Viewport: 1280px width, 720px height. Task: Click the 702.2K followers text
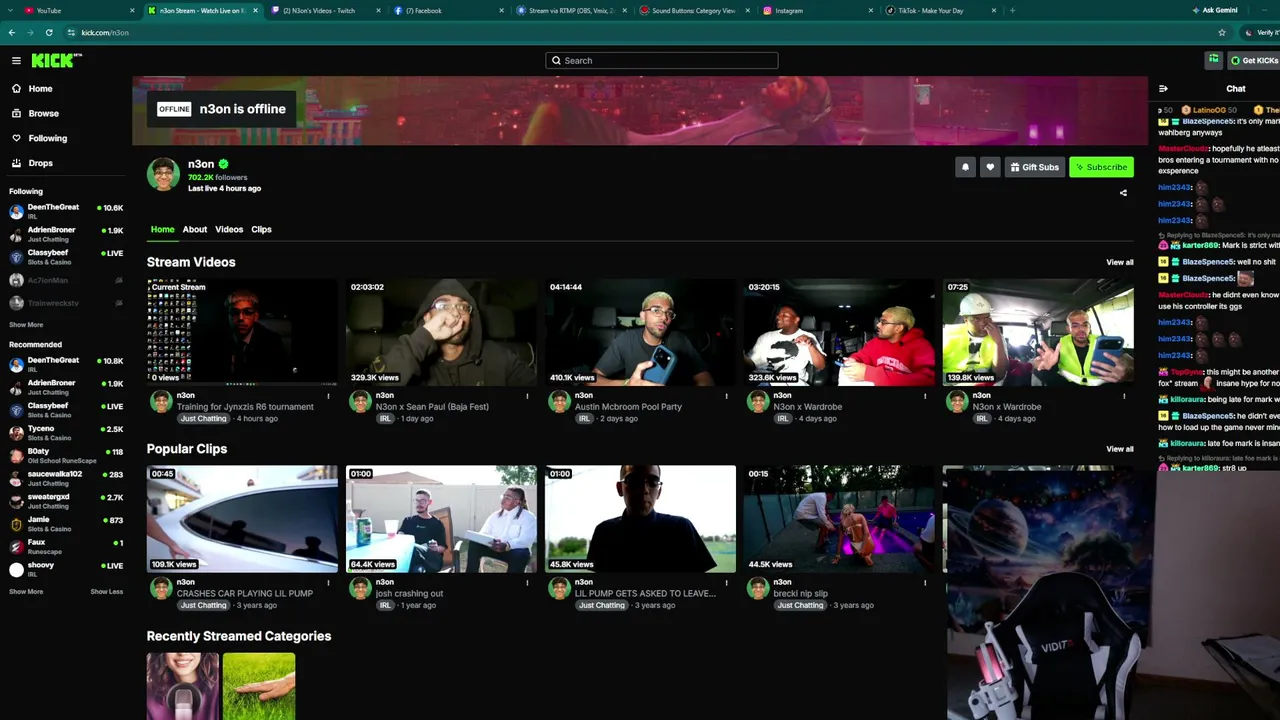(217, 177)
